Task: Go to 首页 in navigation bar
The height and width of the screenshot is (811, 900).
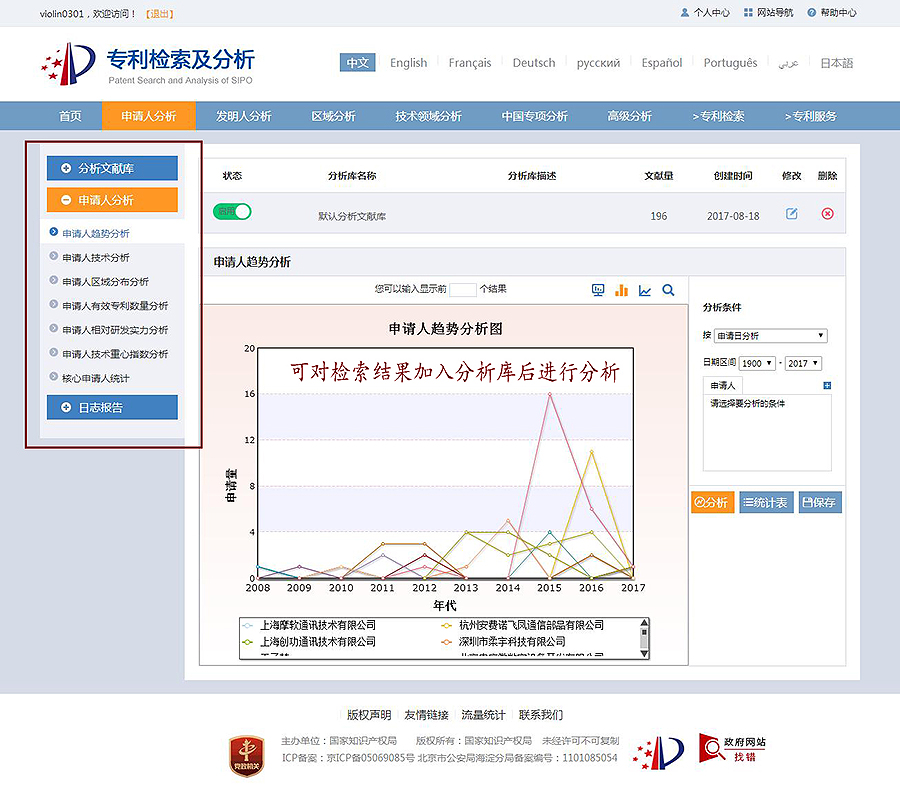Action: pos(70,117)
